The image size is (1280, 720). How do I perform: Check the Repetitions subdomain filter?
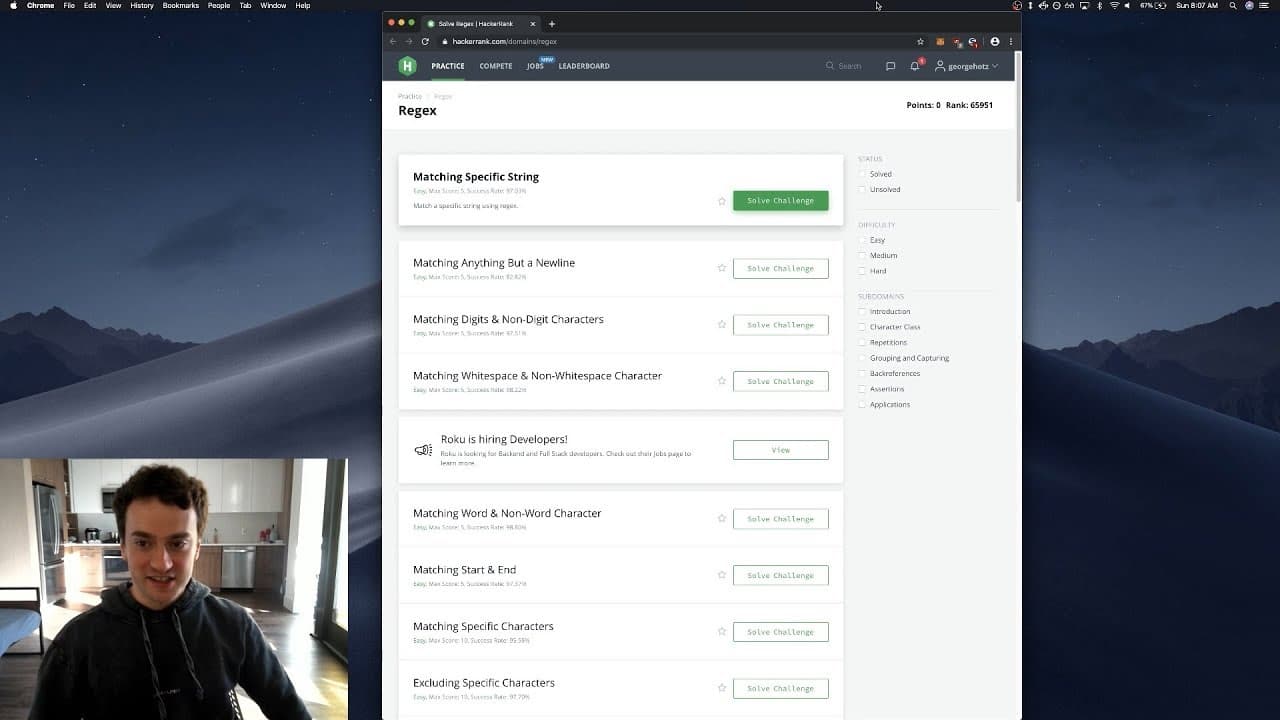[x=862, y=342]
